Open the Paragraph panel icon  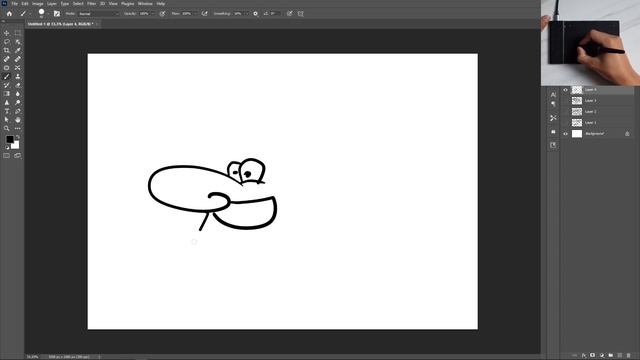pos(553,104)
